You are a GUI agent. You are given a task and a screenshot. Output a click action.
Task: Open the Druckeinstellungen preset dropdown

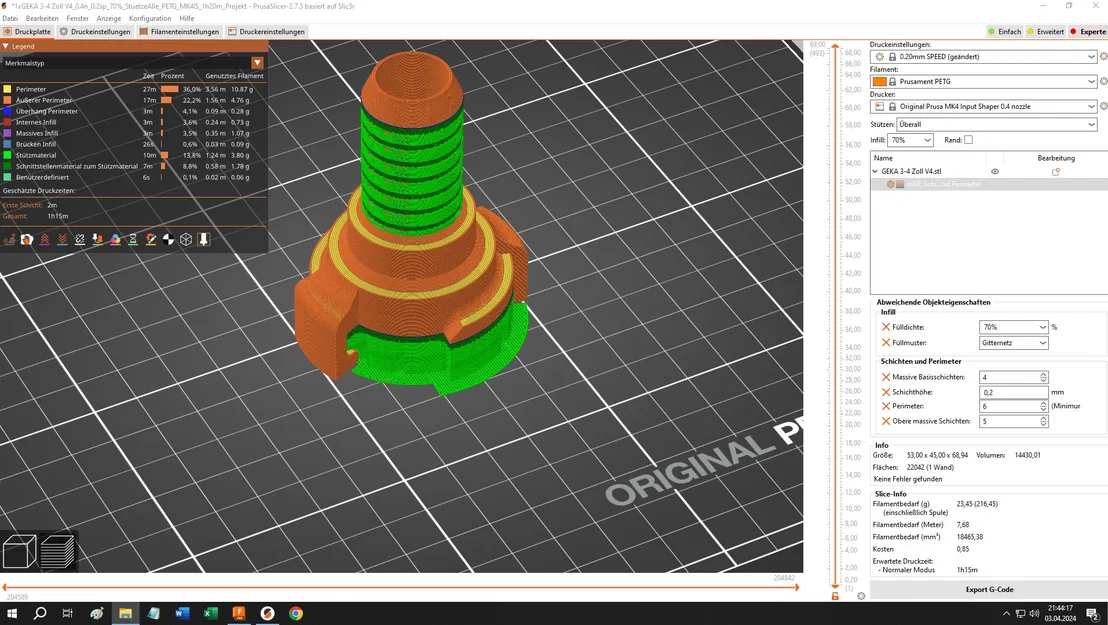[984, 57]
